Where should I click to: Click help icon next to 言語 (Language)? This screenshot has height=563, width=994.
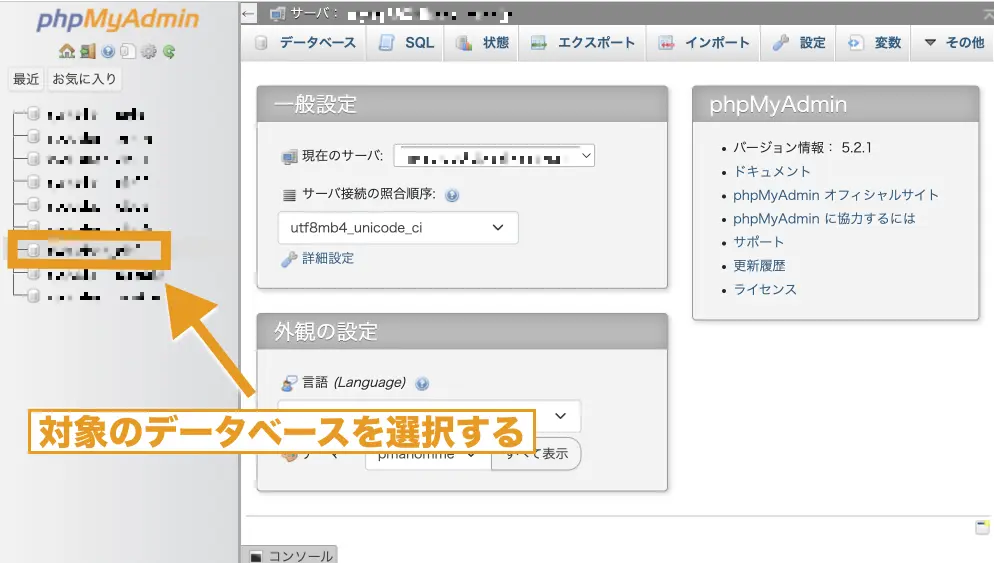point(422,383)
